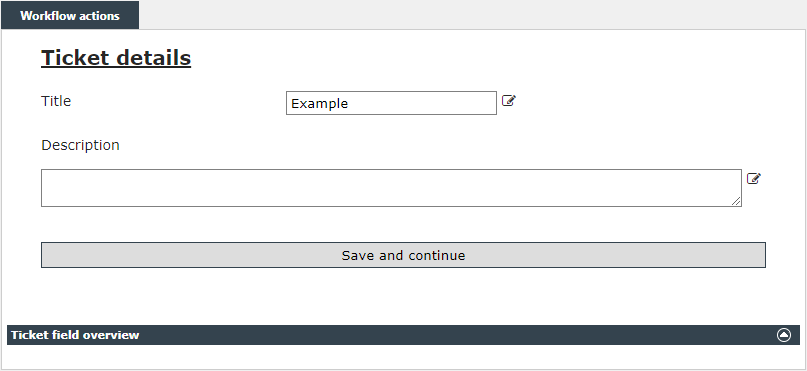Click the Ticket details heading

coord(116,58)
